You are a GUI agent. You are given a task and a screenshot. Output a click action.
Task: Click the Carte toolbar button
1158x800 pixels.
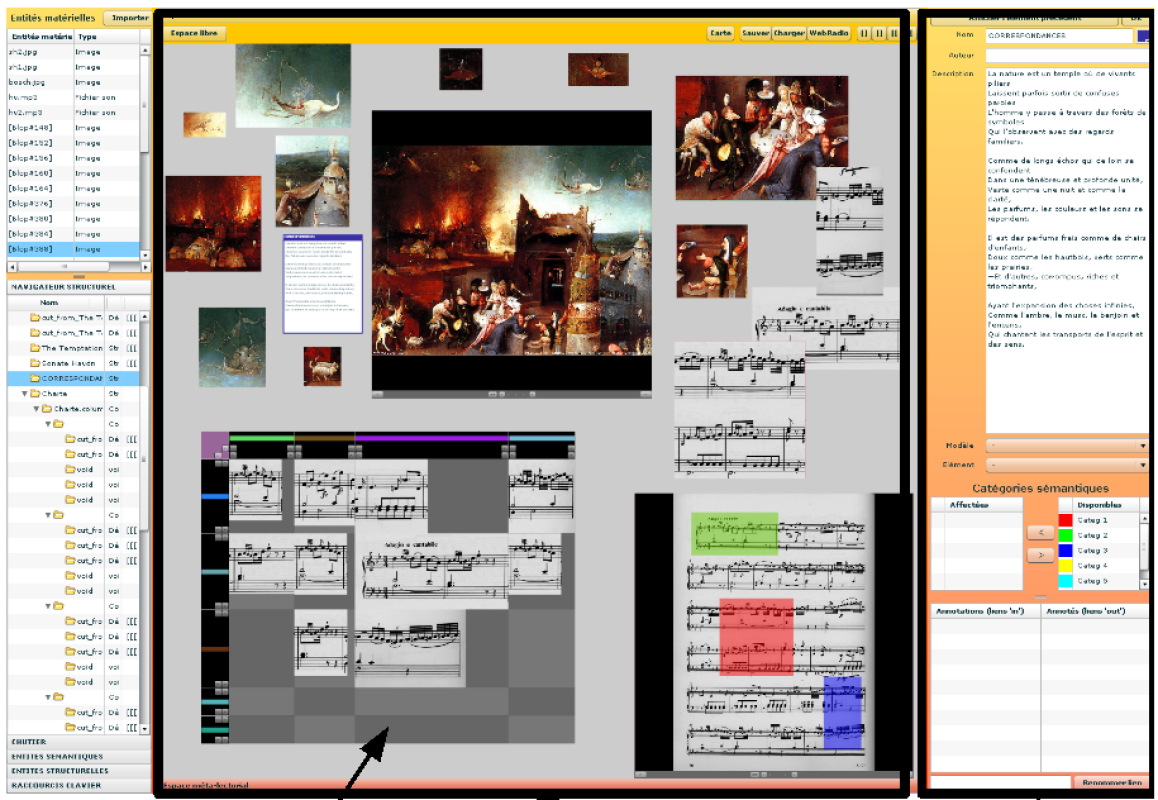coord(721,33)
